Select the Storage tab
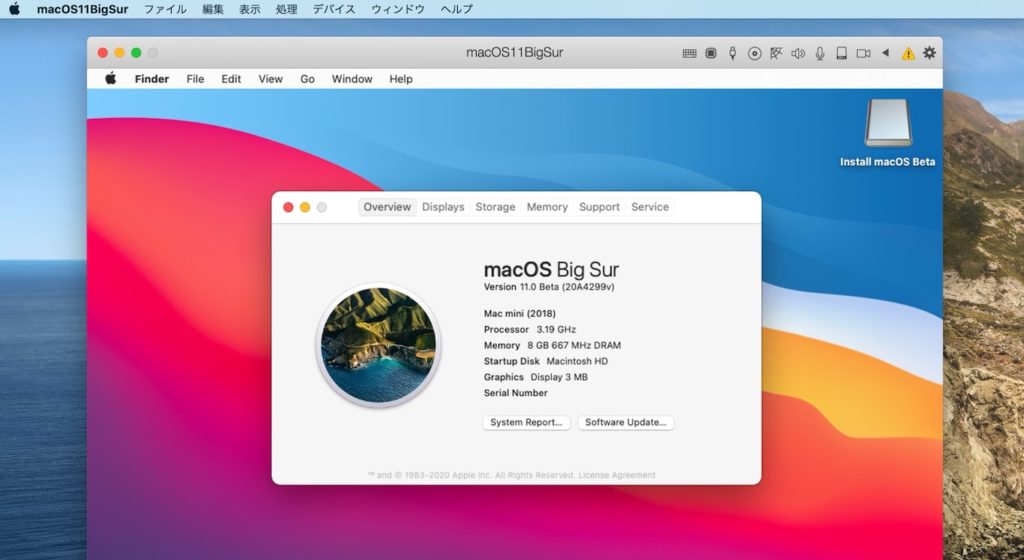Image resolution: width=1024 pixels, height=560 pixels. 495,207
